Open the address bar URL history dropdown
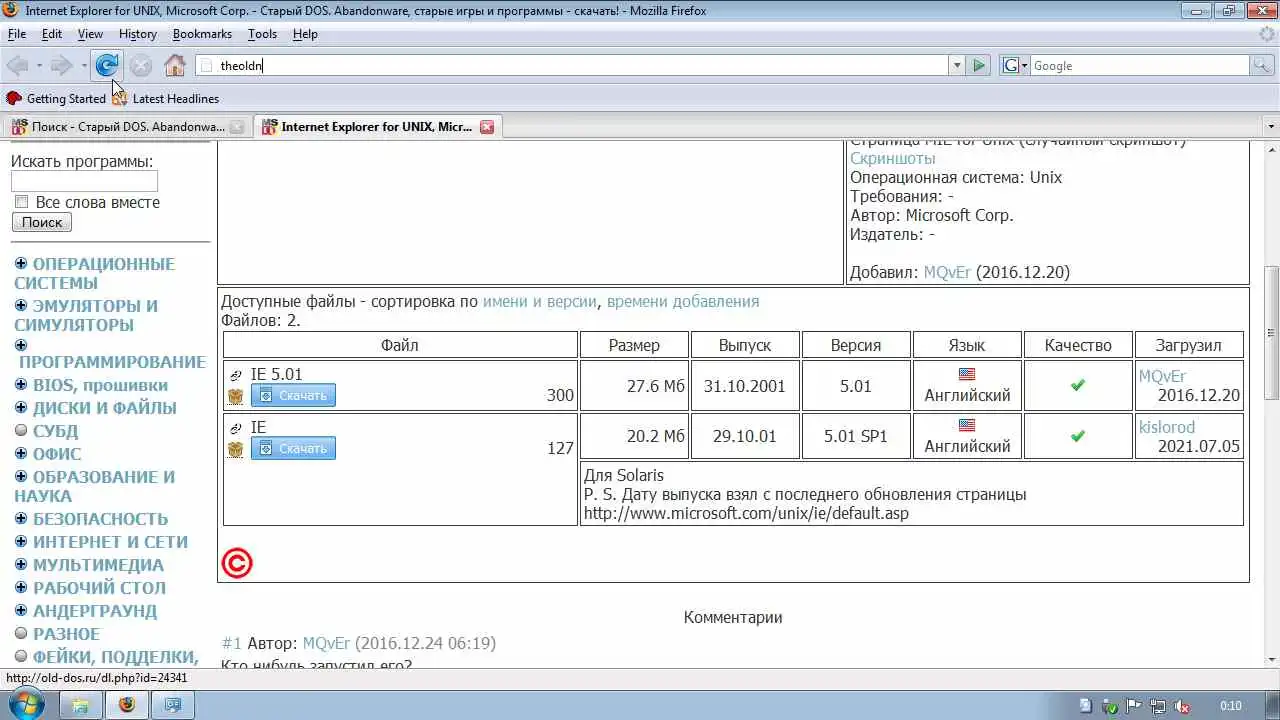This screenshot has width=1280, height=720. tap(957, 66)
